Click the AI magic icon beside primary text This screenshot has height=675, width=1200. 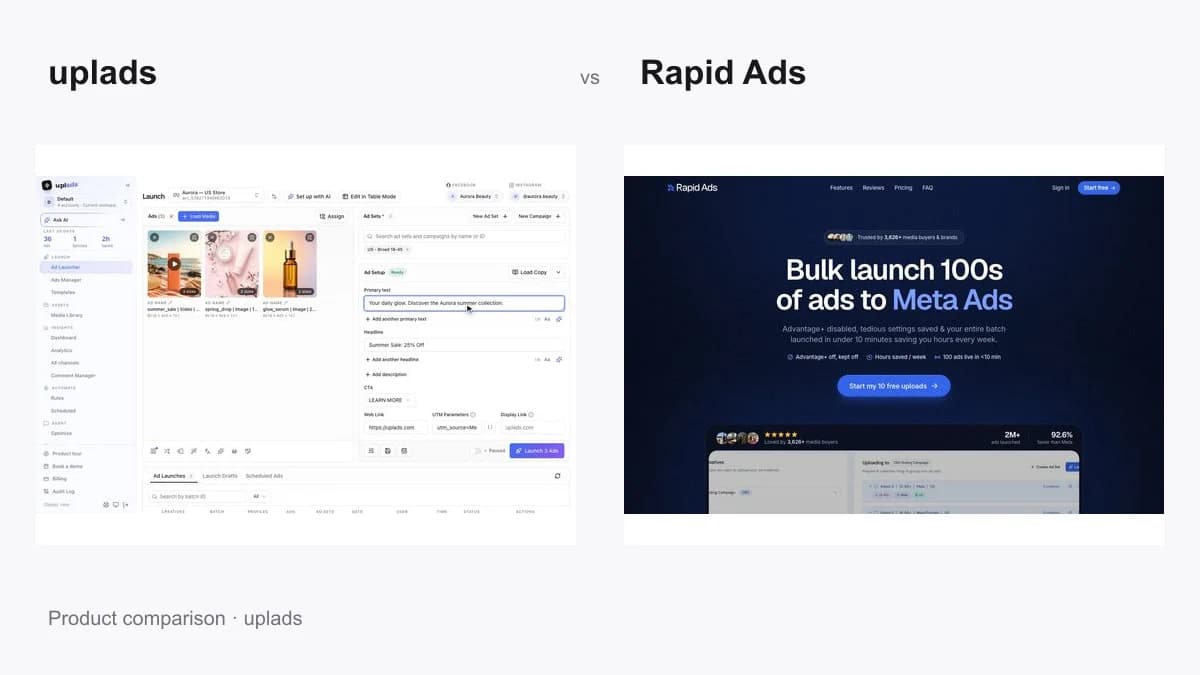tap(559, 319)
